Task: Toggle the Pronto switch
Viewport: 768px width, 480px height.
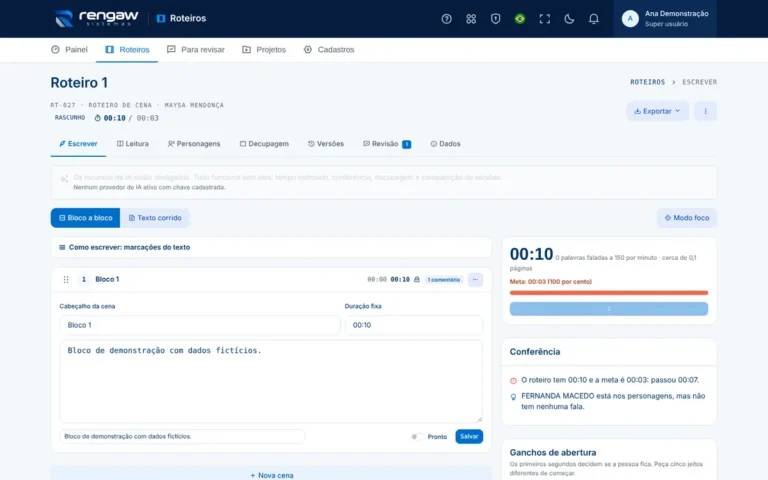Action: (417, 436)
